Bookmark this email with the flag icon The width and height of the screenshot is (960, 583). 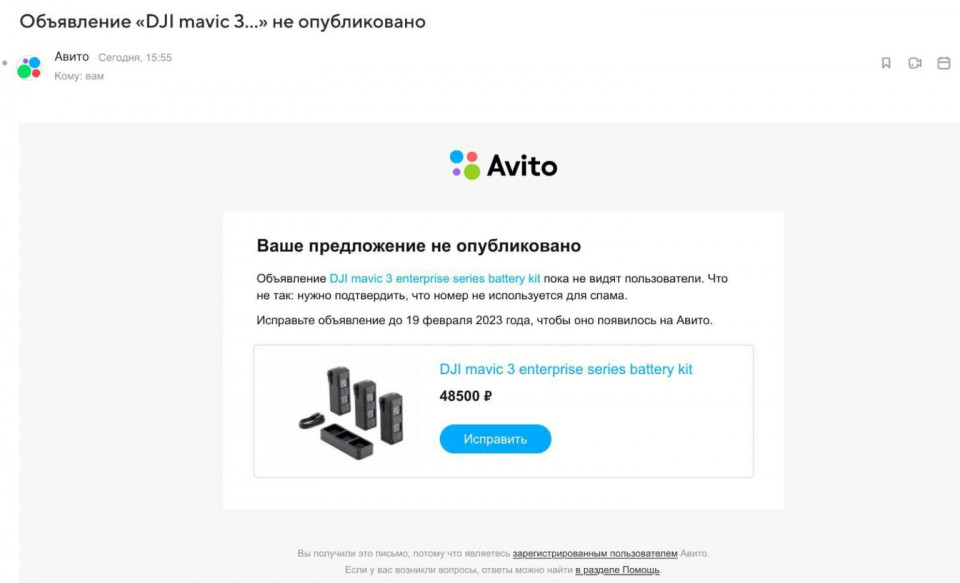pos(885,63)
